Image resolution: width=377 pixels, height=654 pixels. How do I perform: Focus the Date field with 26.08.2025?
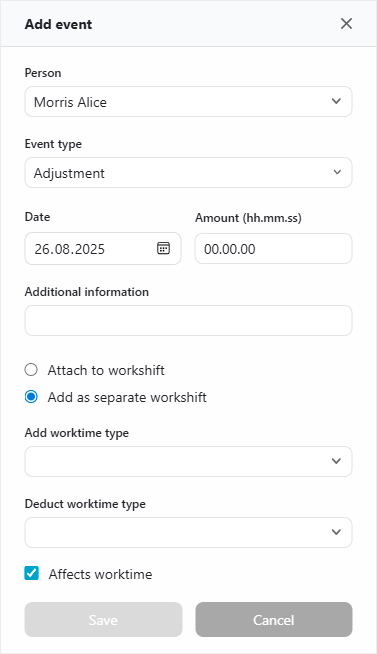pyautogui.click(x=103, y=249)
